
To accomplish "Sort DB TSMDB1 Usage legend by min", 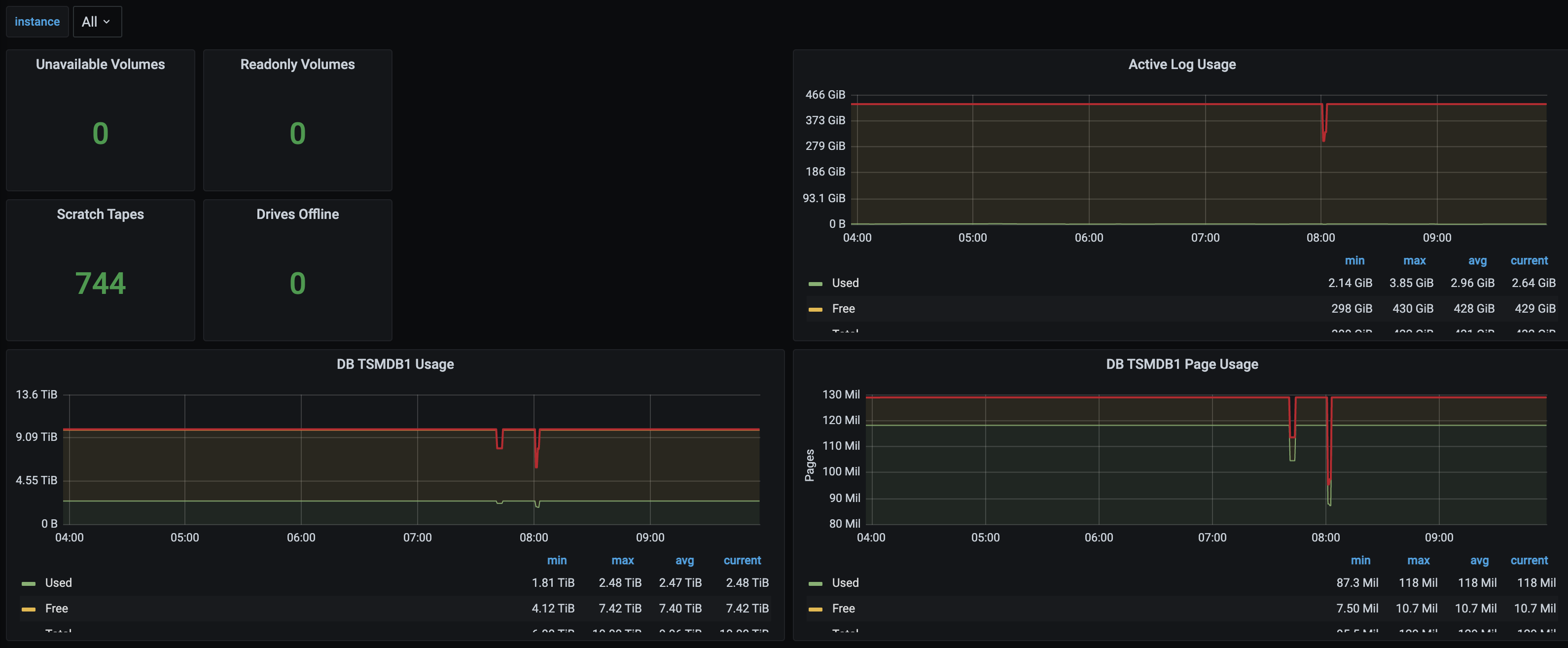I will pyautogui.click(x=556, y=560).
